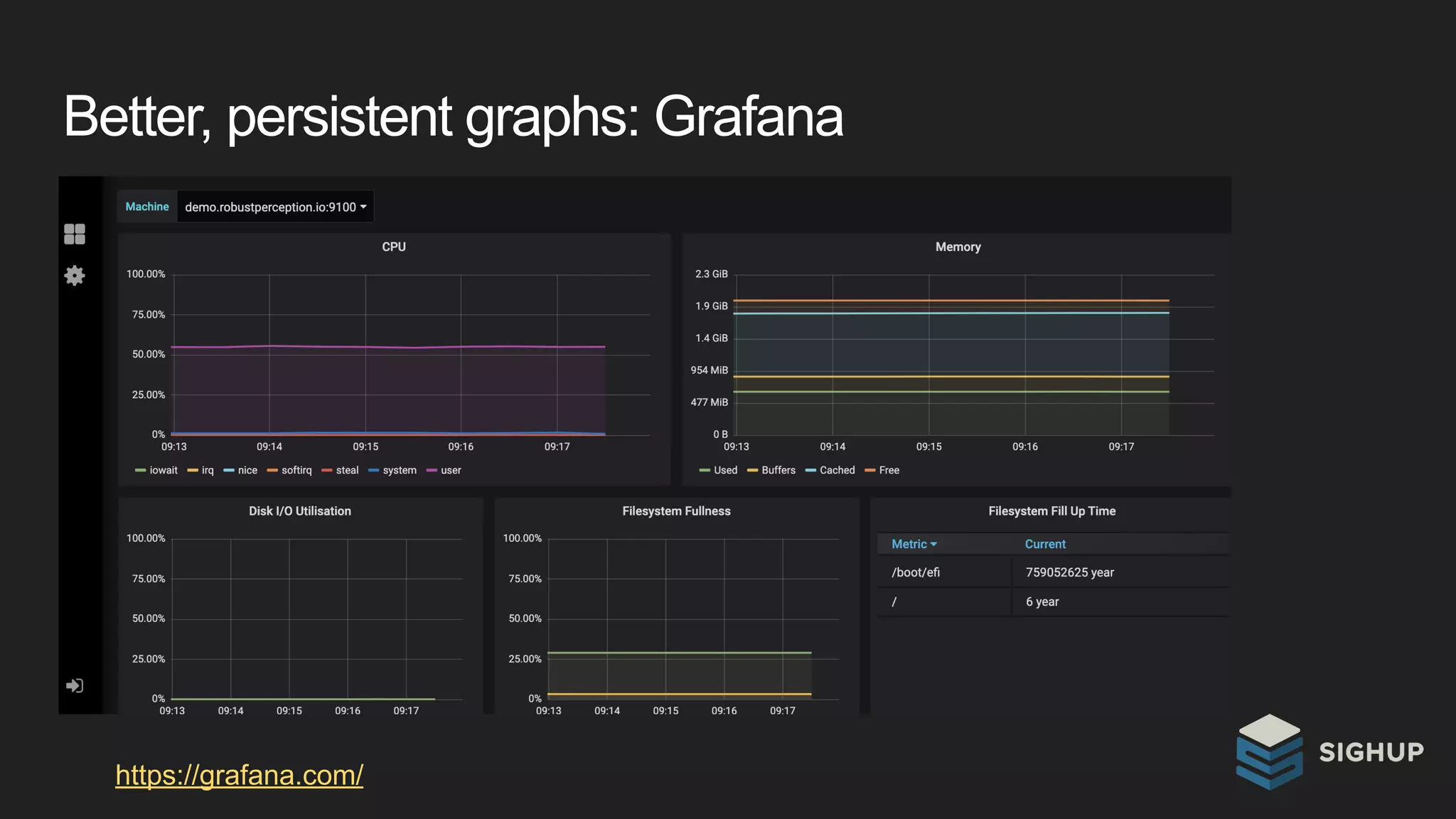Toggle the Buffers series in Memory legend
Image resolution: width=1456 pixels, height=819 pixels.
click(778, 471)
